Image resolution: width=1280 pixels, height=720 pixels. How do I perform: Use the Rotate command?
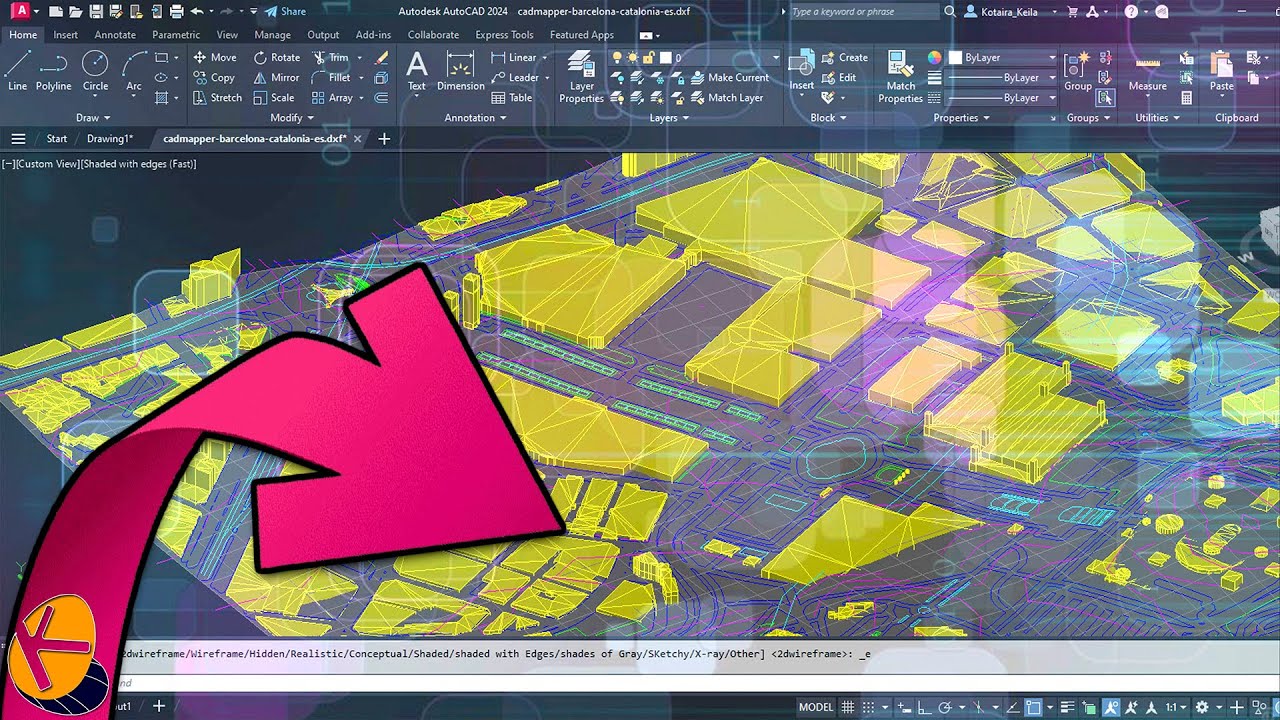click(277, 58)
